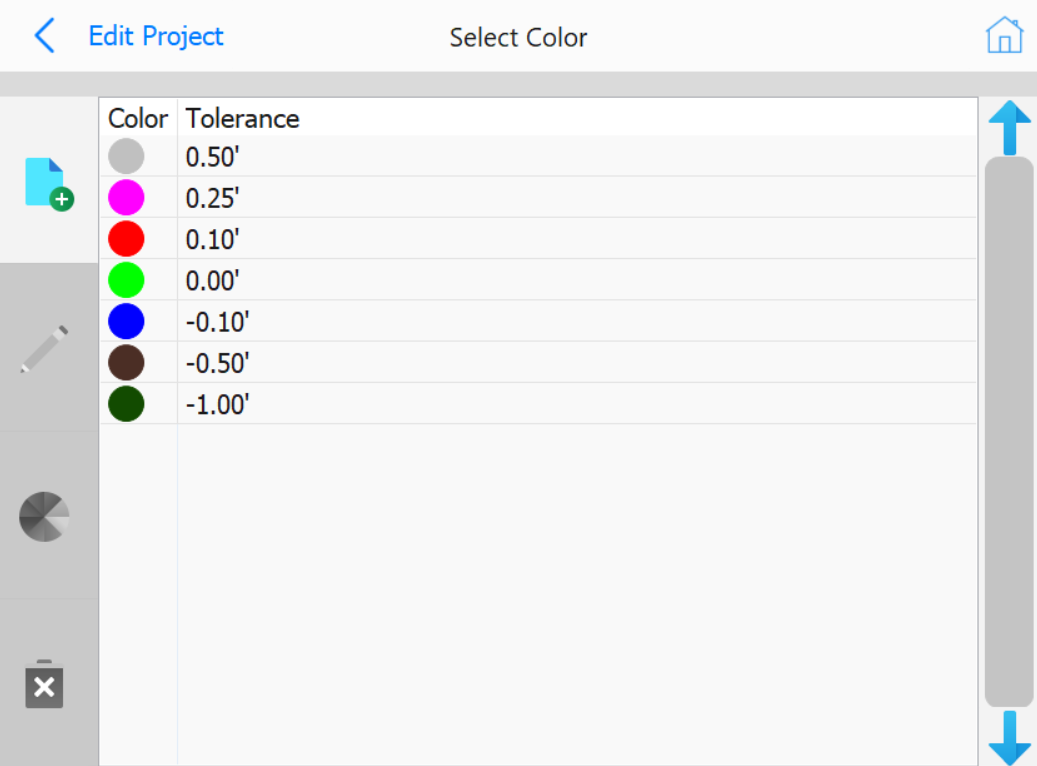Select the dark green color swatch
This screenshot has width=1037, height=766.
click(x=126, y=404)
